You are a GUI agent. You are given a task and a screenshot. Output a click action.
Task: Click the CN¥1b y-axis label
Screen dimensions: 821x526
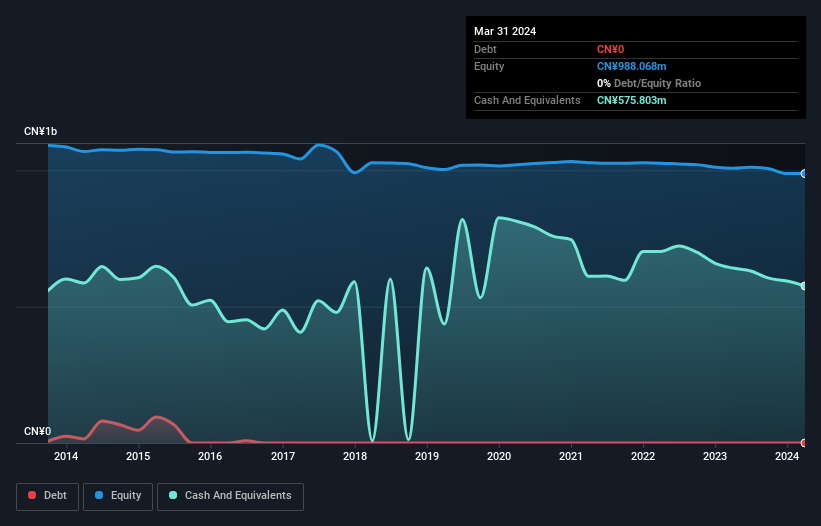click(40, 131)
